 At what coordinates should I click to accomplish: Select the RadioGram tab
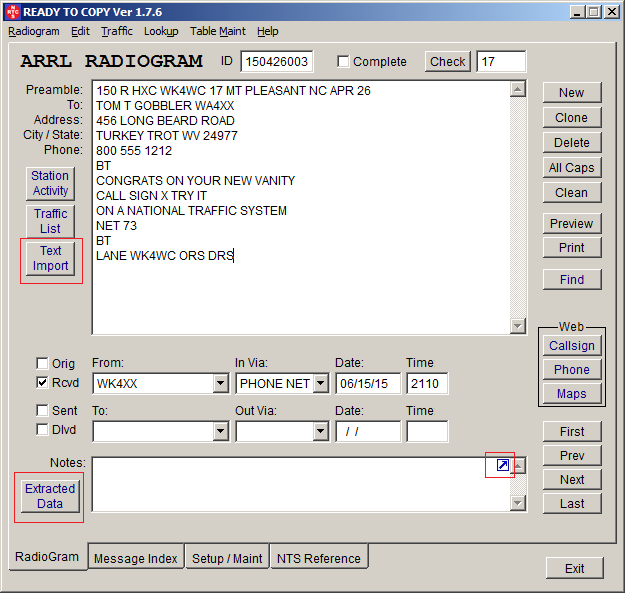click(47, 556)
